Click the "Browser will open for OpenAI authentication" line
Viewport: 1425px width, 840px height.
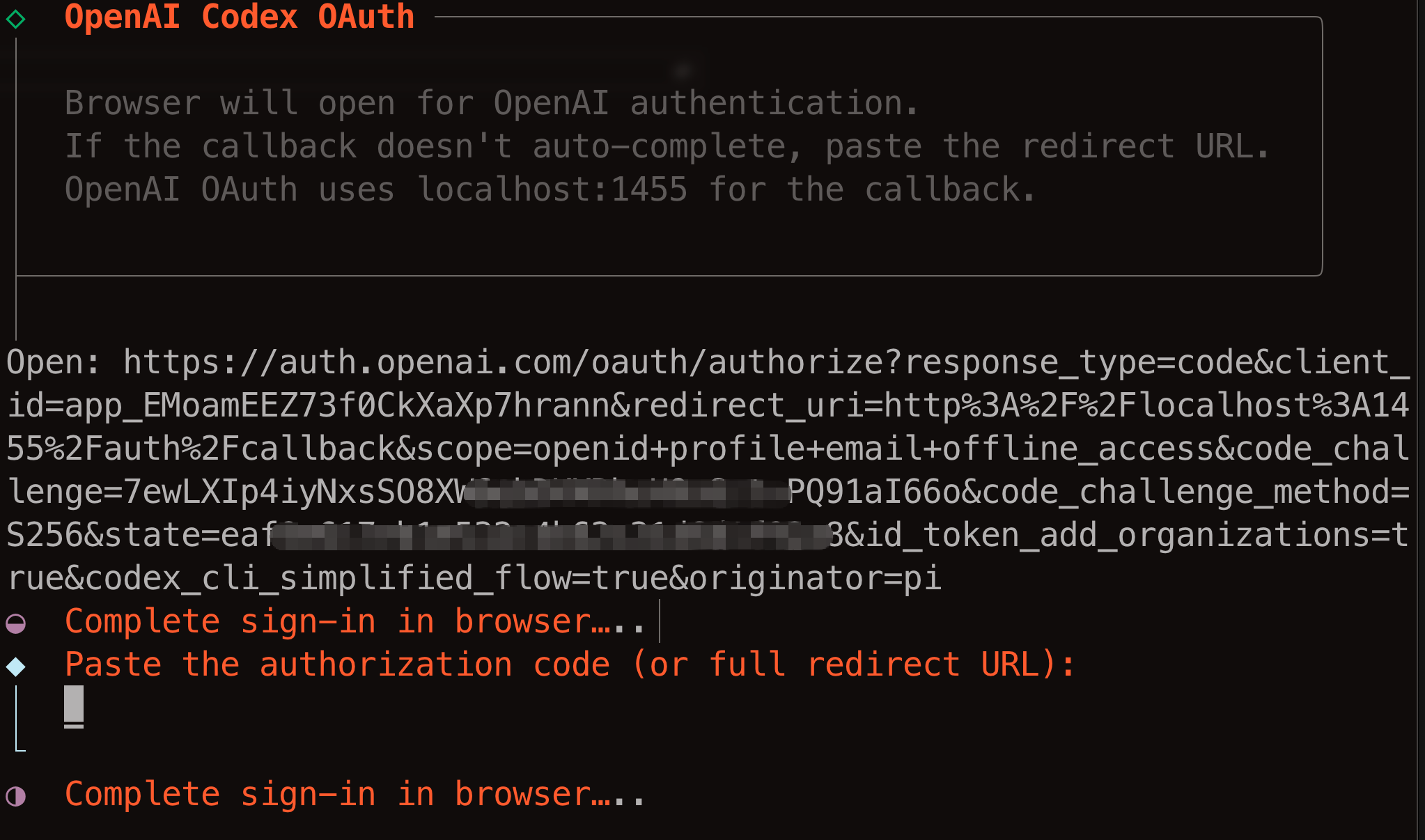[492, 103]
